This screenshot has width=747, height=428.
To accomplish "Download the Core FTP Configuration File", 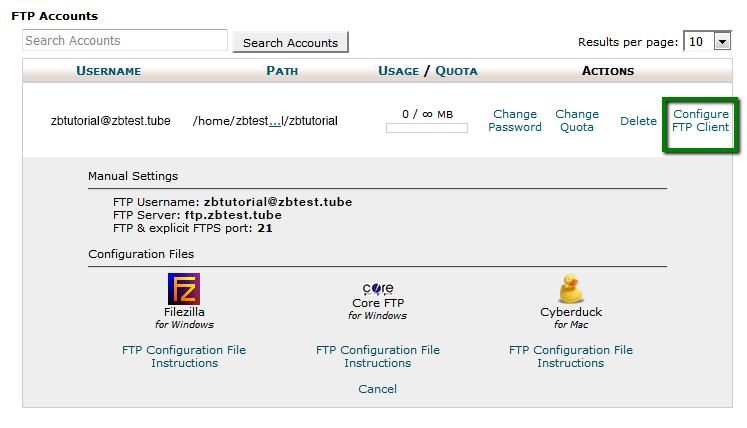I will coord(378,350).
